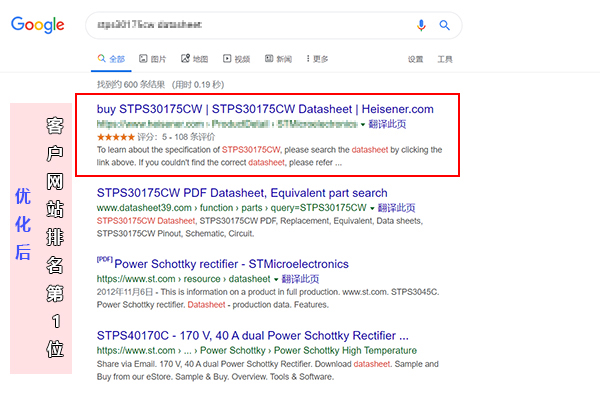Expand dropdown arrow beside Heisener URL
The image size is (600, 400).
click(x=363, y=125)
